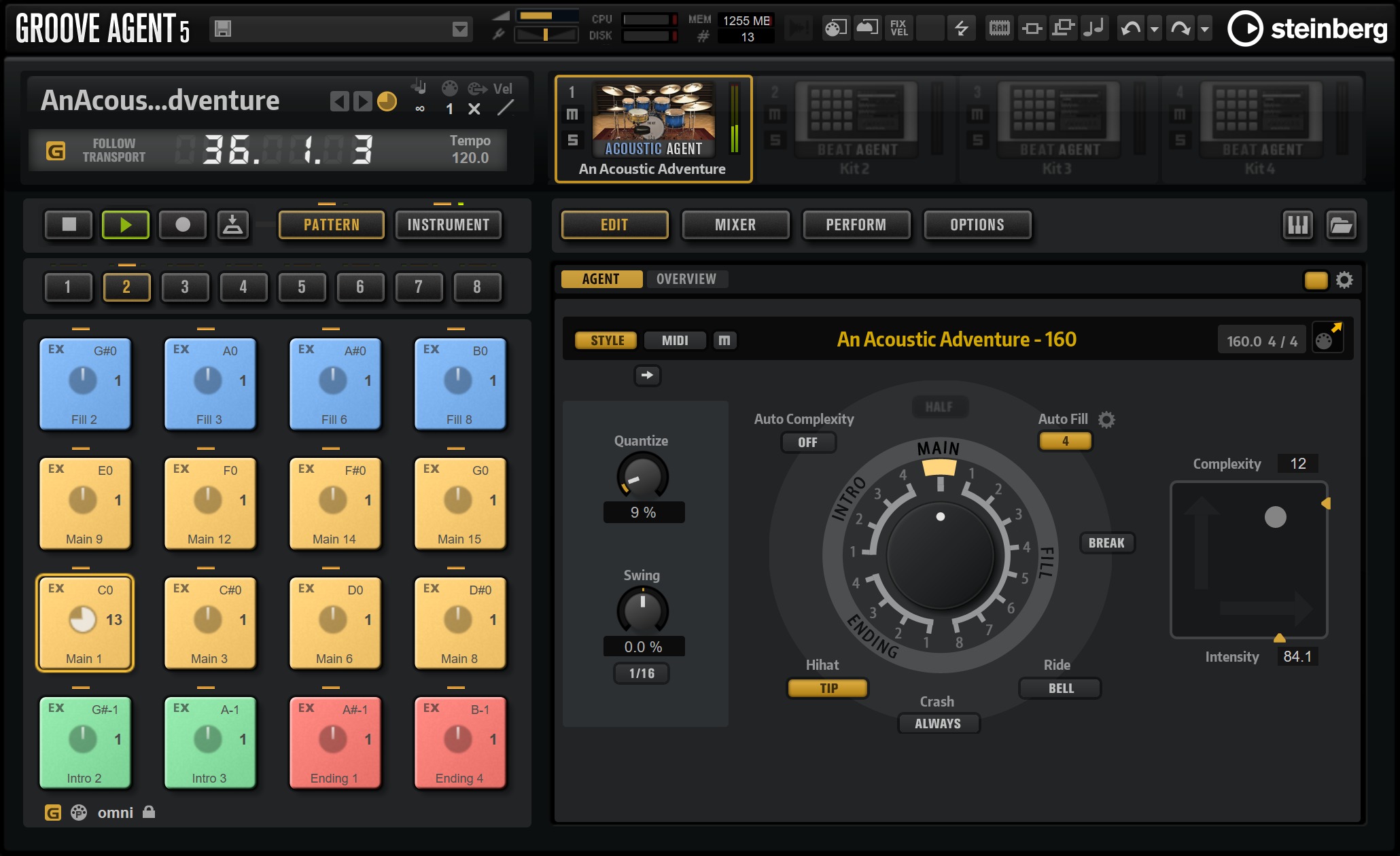Click the single-box toolbar icon left of double-box icon

click(1032, 29)
